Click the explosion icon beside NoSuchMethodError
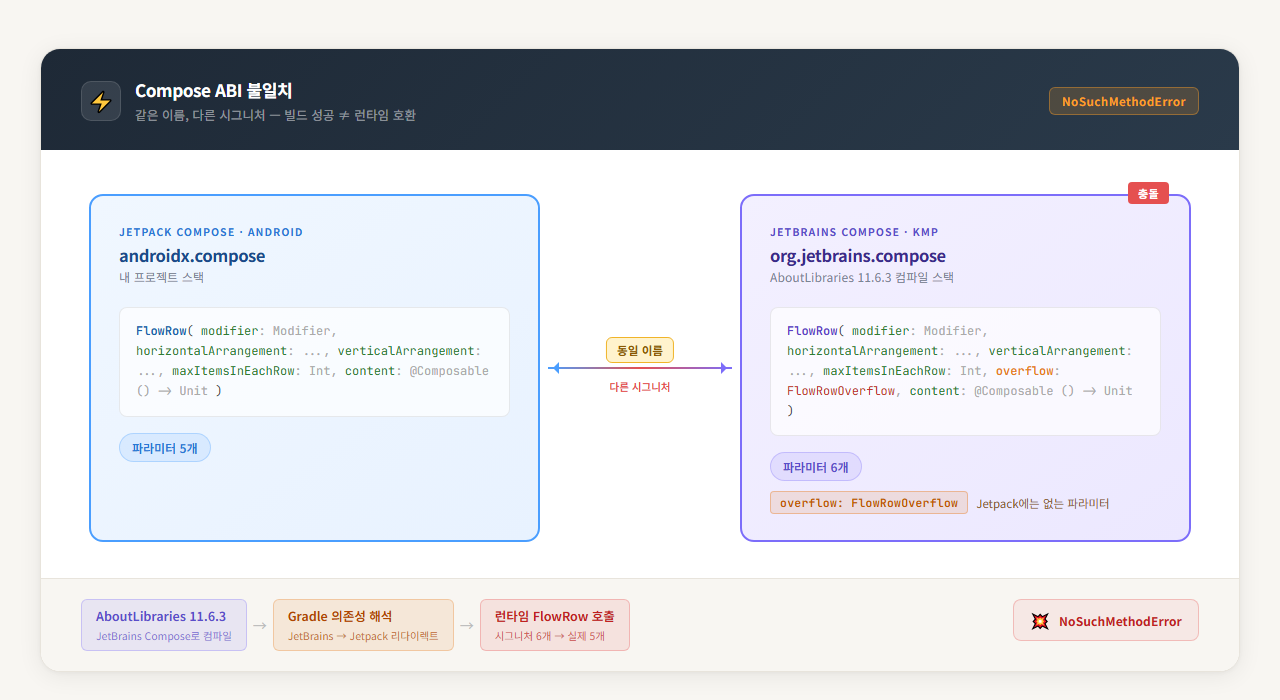1280x700 pixels. pyautogui.click(x=1040, y=621)
